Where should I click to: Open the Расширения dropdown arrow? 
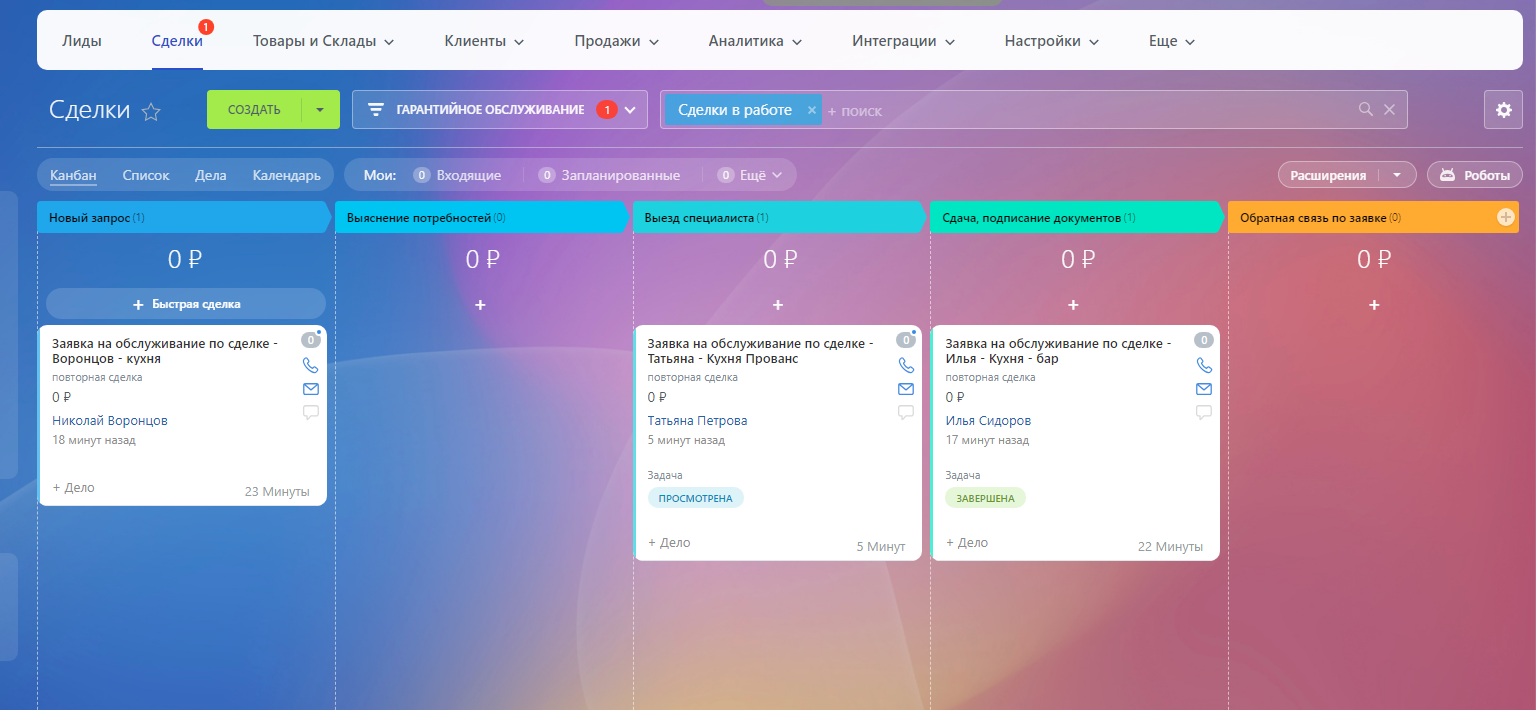(1396, 175)
